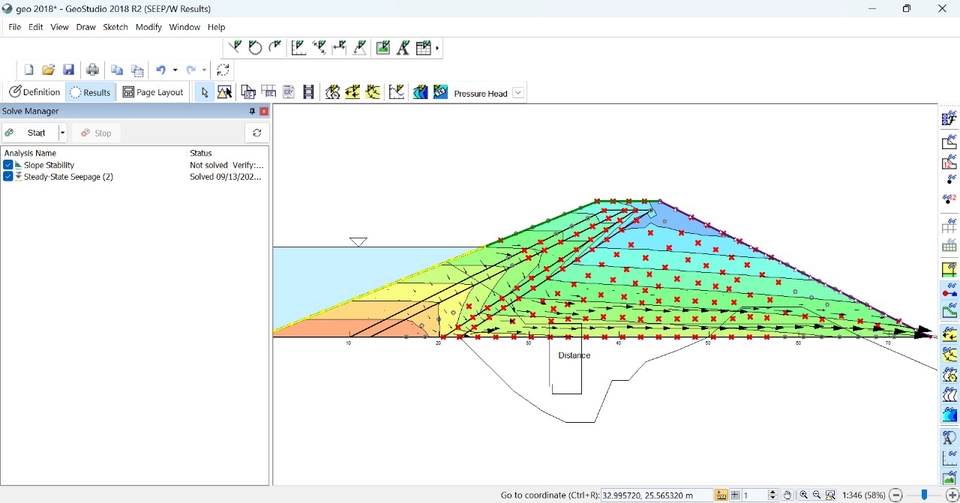Open the Modify menu
This screenshot has height=503, width=960.
(x=148, y=27)
